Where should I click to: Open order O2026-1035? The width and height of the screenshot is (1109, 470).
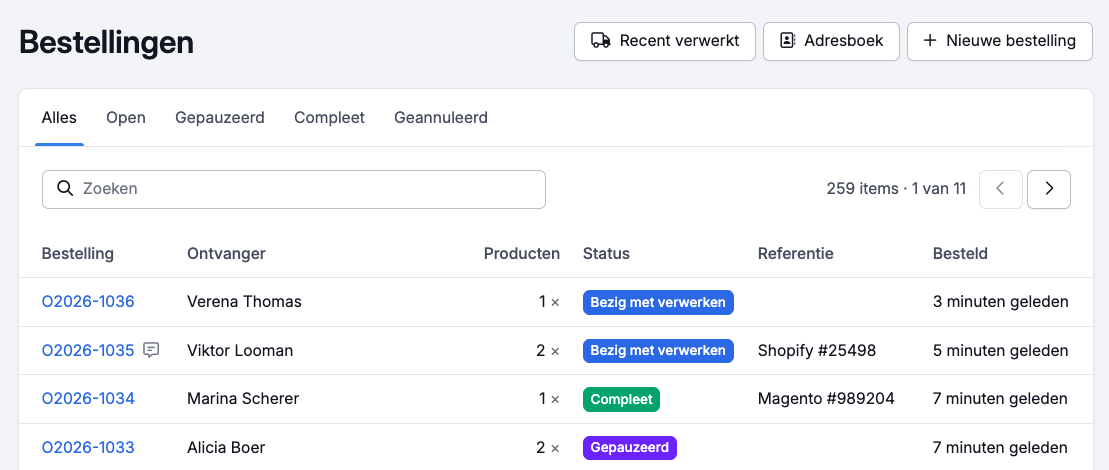coord(88,350)
